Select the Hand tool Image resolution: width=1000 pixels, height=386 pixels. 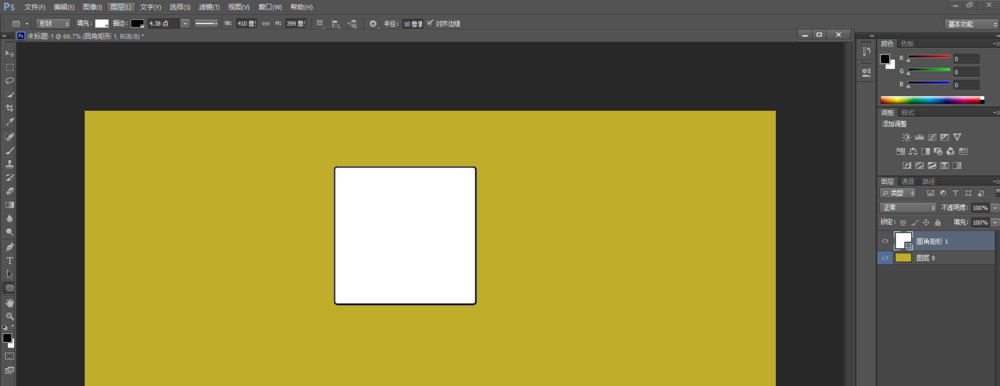pos(10,302)
